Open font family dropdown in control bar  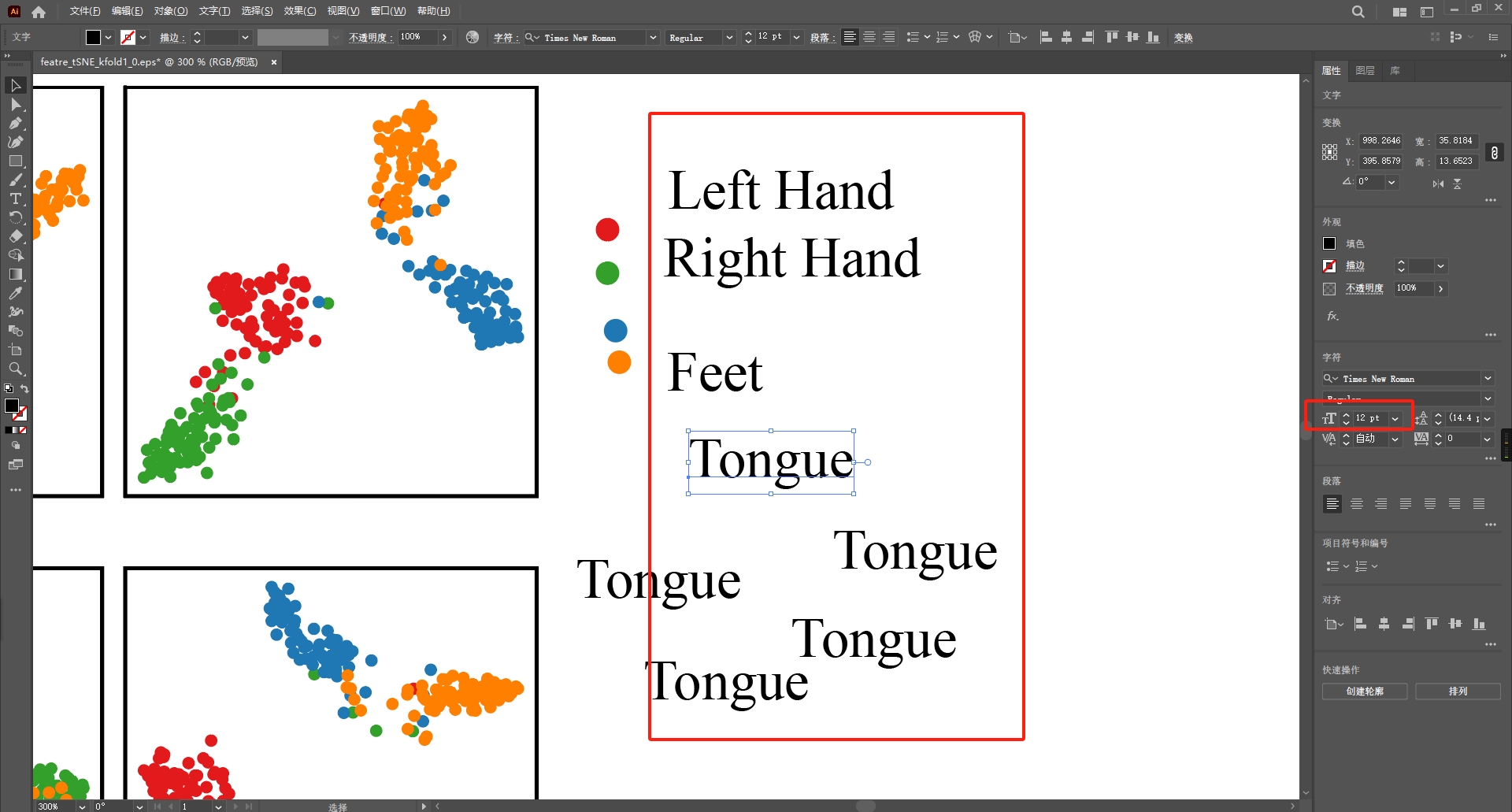[653, 38]
